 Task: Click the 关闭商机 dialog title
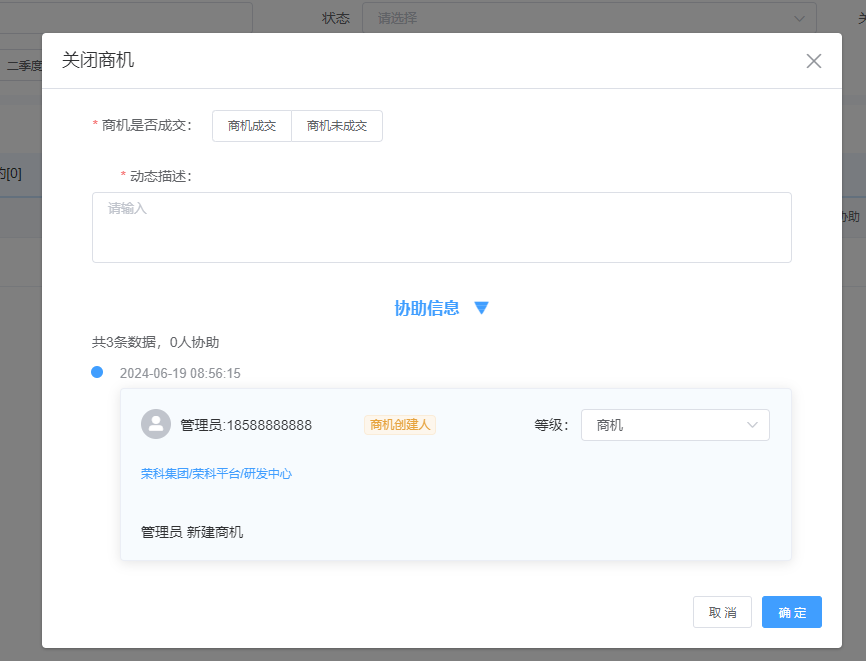[x=98, y=60]
